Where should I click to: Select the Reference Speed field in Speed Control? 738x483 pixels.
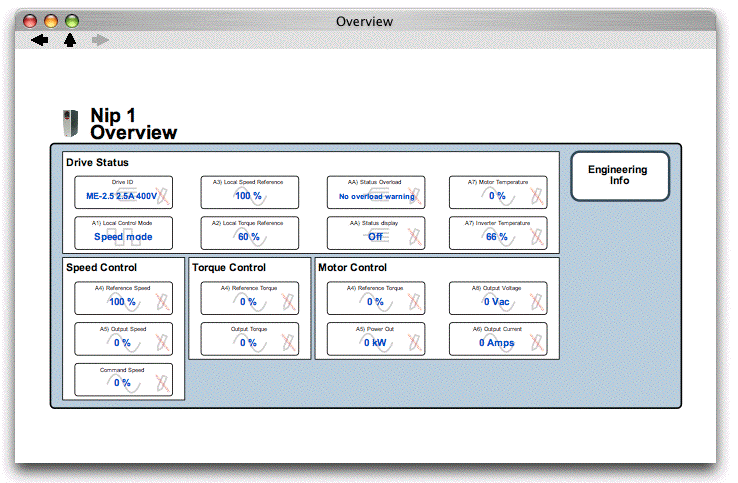pos(123,298)
